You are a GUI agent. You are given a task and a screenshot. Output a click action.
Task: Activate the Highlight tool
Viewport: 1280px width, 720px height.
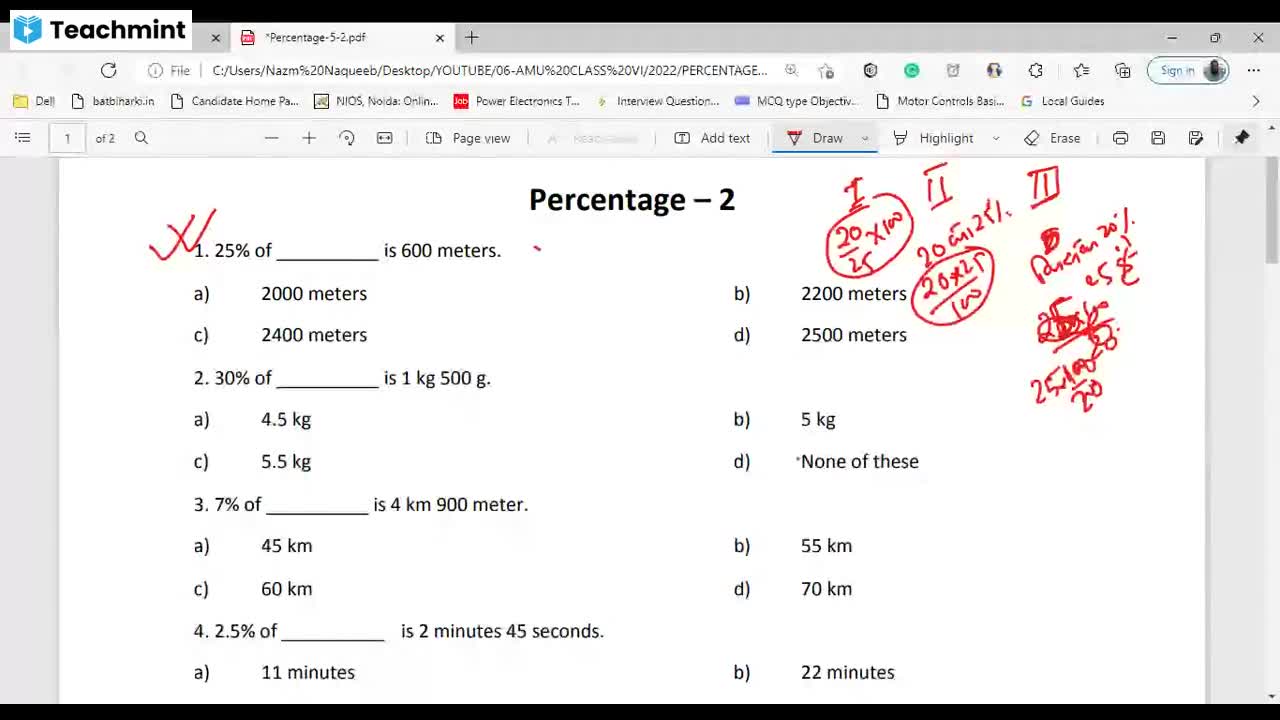[x=933, y=138]
